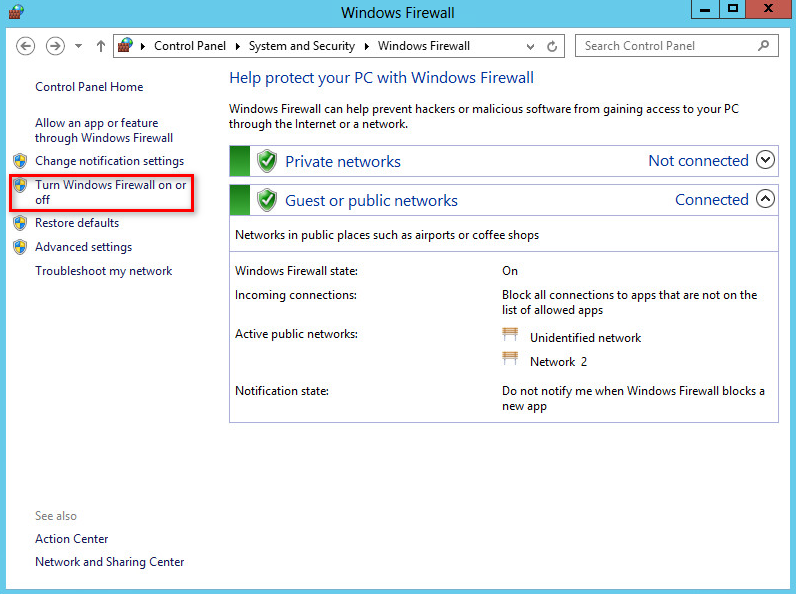Click green check shield for Guest or public networks

coord(267,200)
